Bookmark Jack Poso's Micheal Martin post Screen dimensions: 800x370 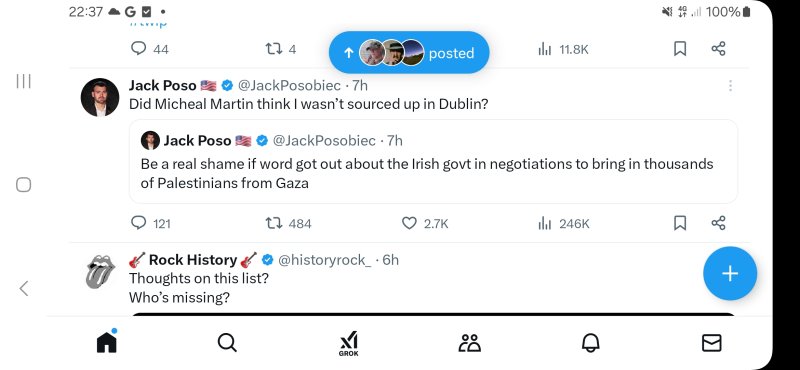pyautogui.click(x=680, y=223)
